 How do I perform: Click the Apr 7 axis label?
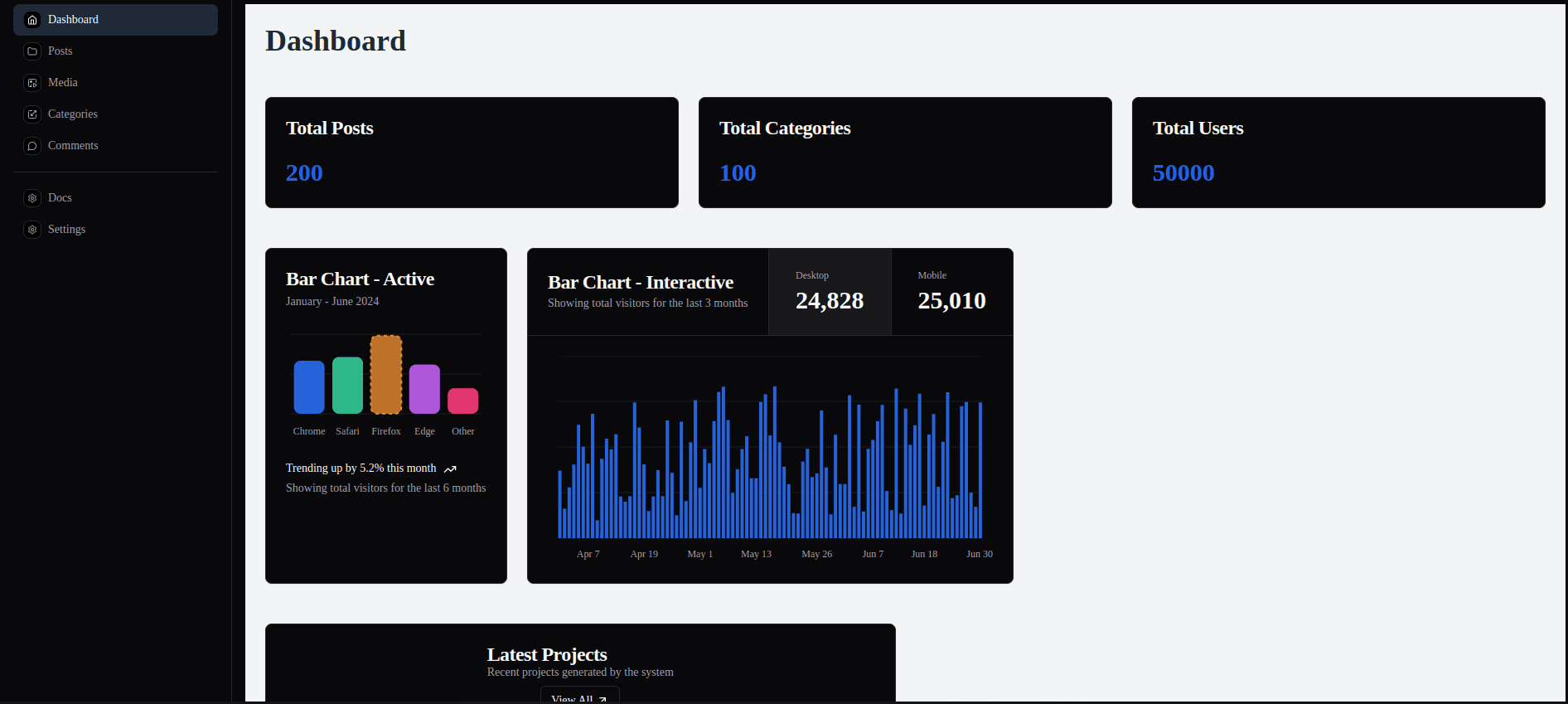click(588, 554)
